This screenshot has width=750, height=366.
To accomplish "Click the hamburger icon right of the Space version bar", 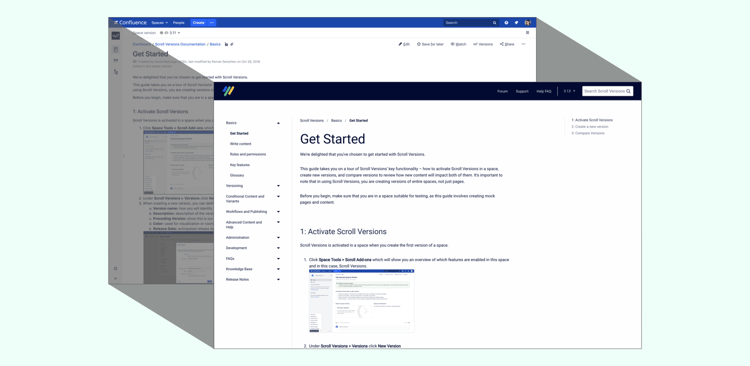I will click(528, 33).
